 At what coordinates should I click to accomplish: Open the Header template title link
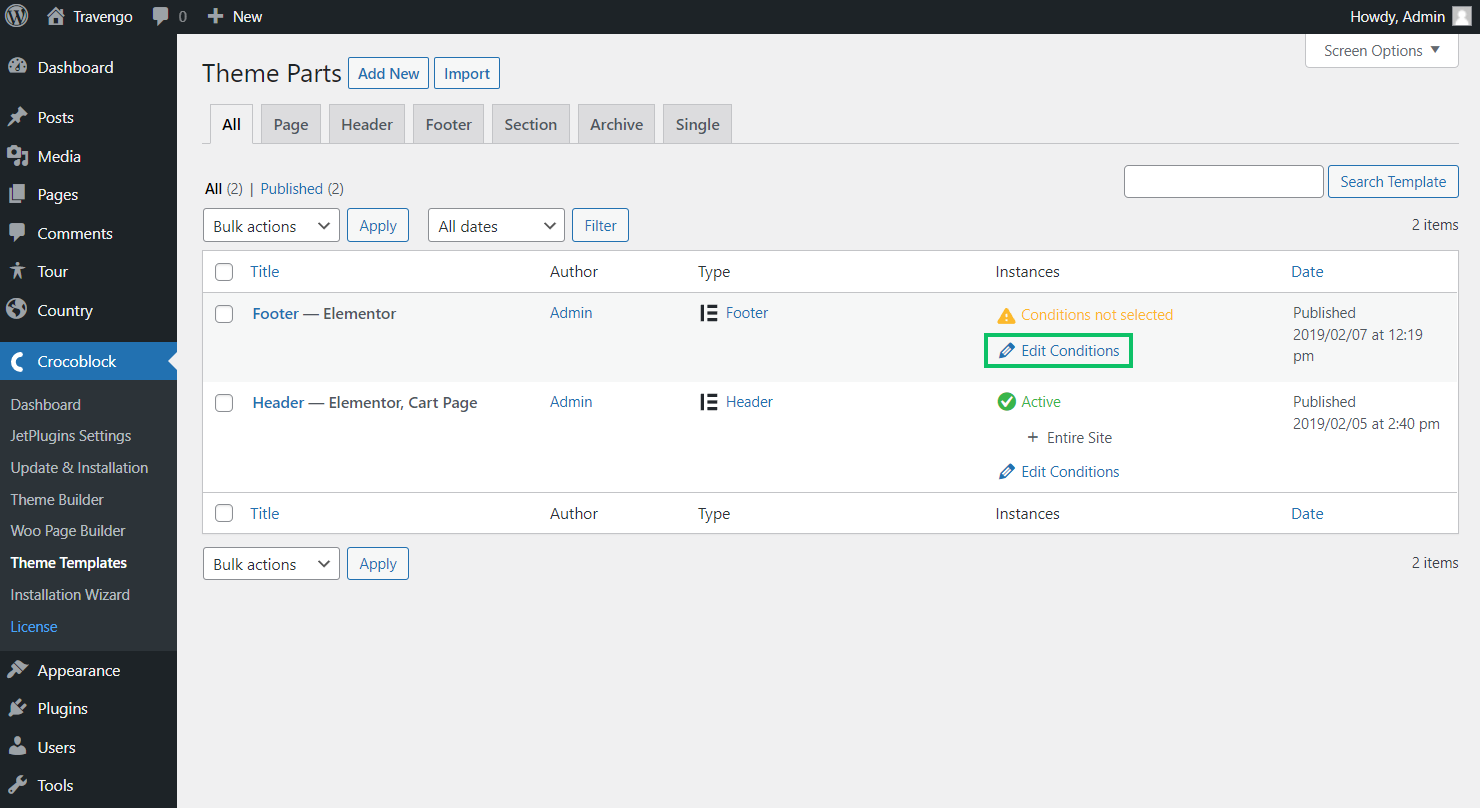278,403
